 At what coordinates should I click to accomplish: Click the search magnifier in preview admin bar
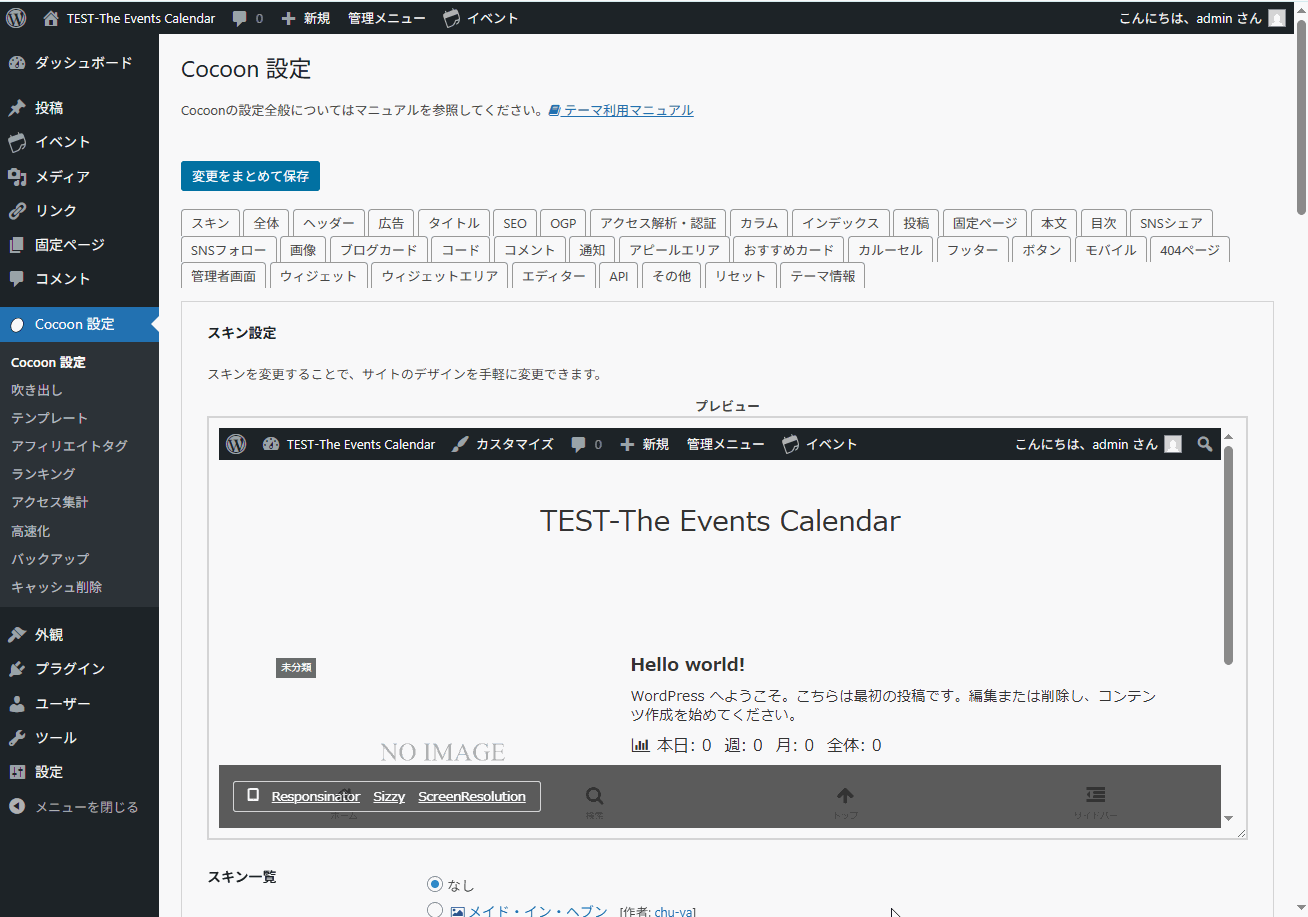coord(1204,444)
